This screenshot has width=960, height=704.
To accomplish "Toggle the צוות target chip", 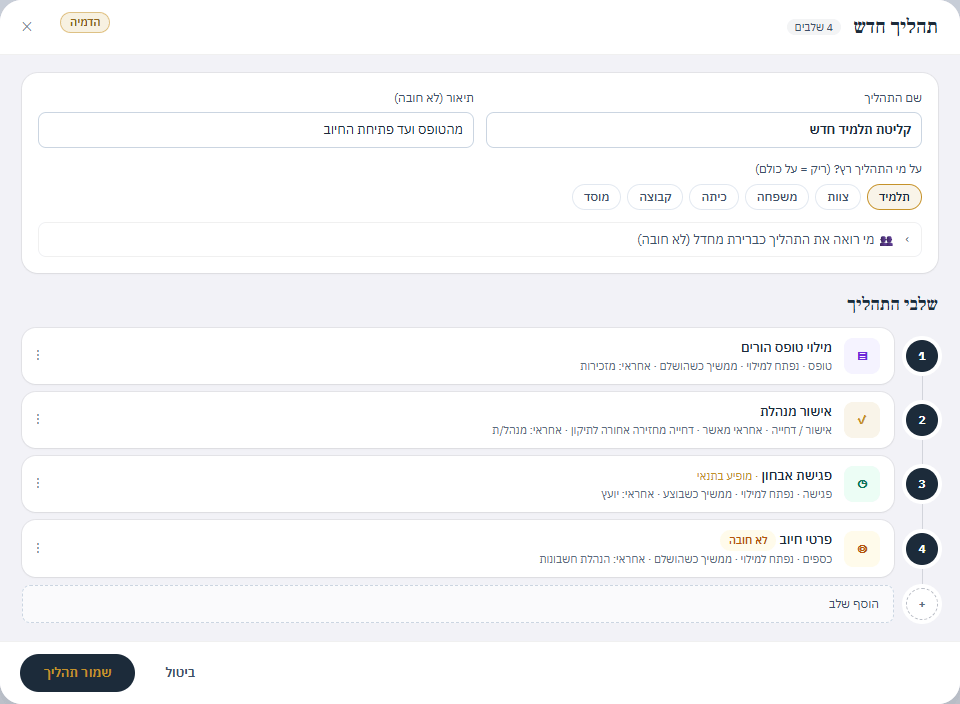I will click(838, 197).
